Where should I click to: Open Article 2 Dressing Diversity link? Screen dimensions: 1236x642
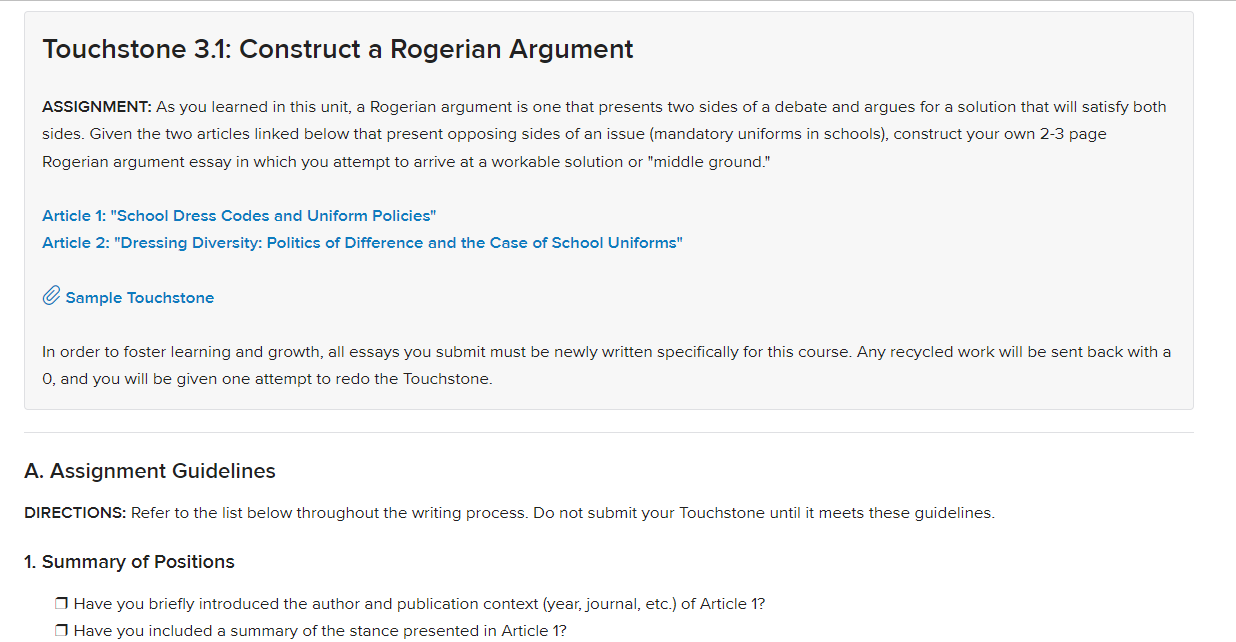pos(362,243)
